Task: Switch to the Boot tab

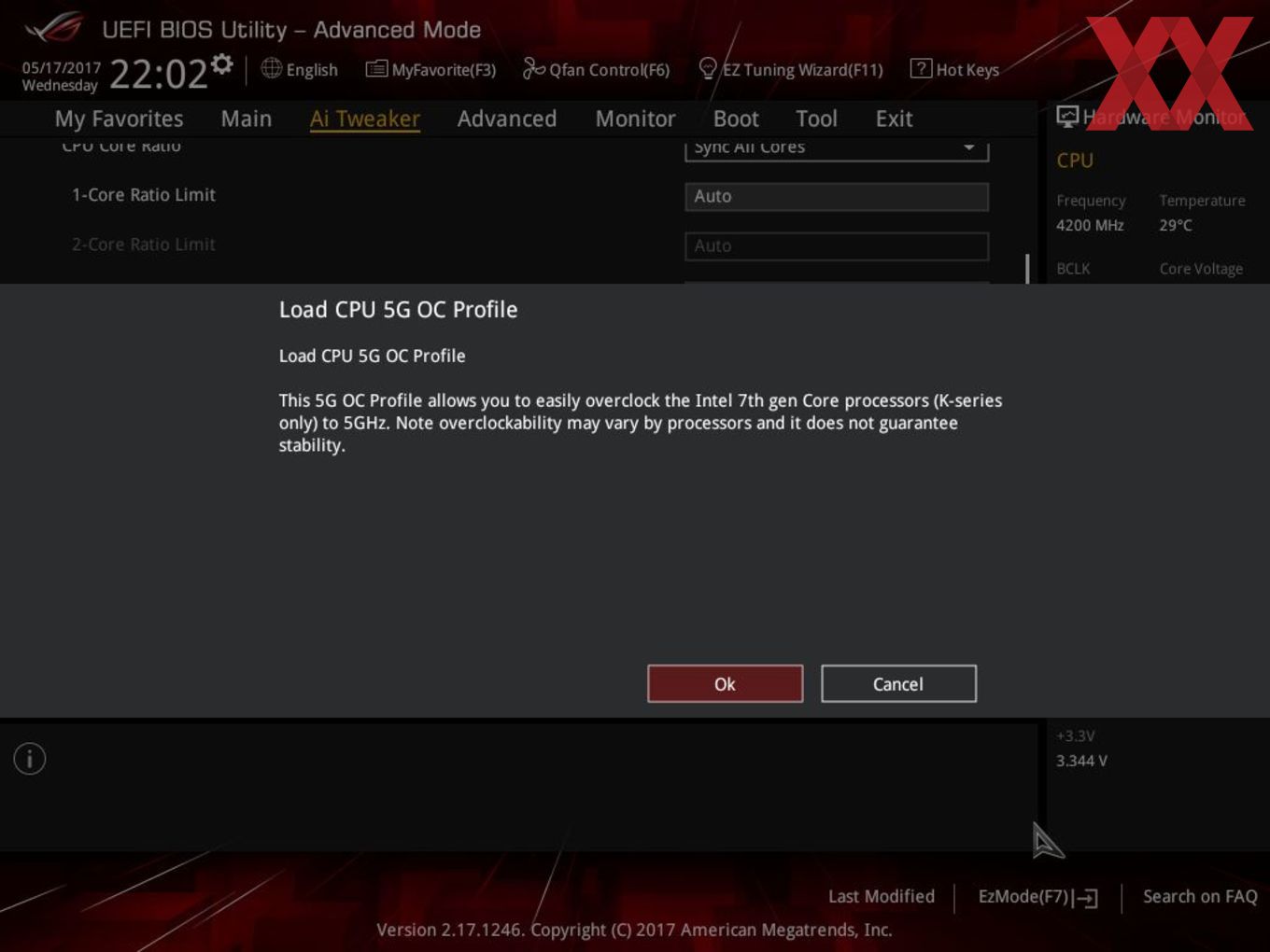Action: (x=736, y=119)
